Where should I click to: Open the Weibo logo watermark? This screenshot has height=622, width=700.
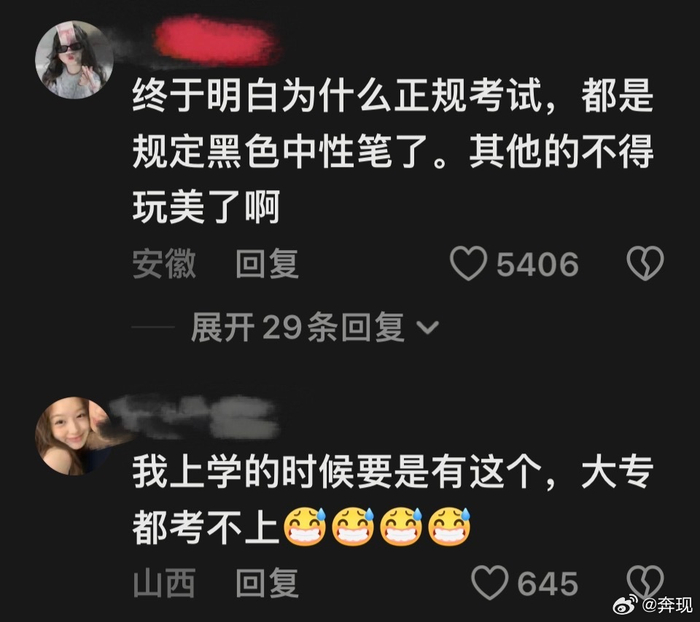[x=626, y=605]
